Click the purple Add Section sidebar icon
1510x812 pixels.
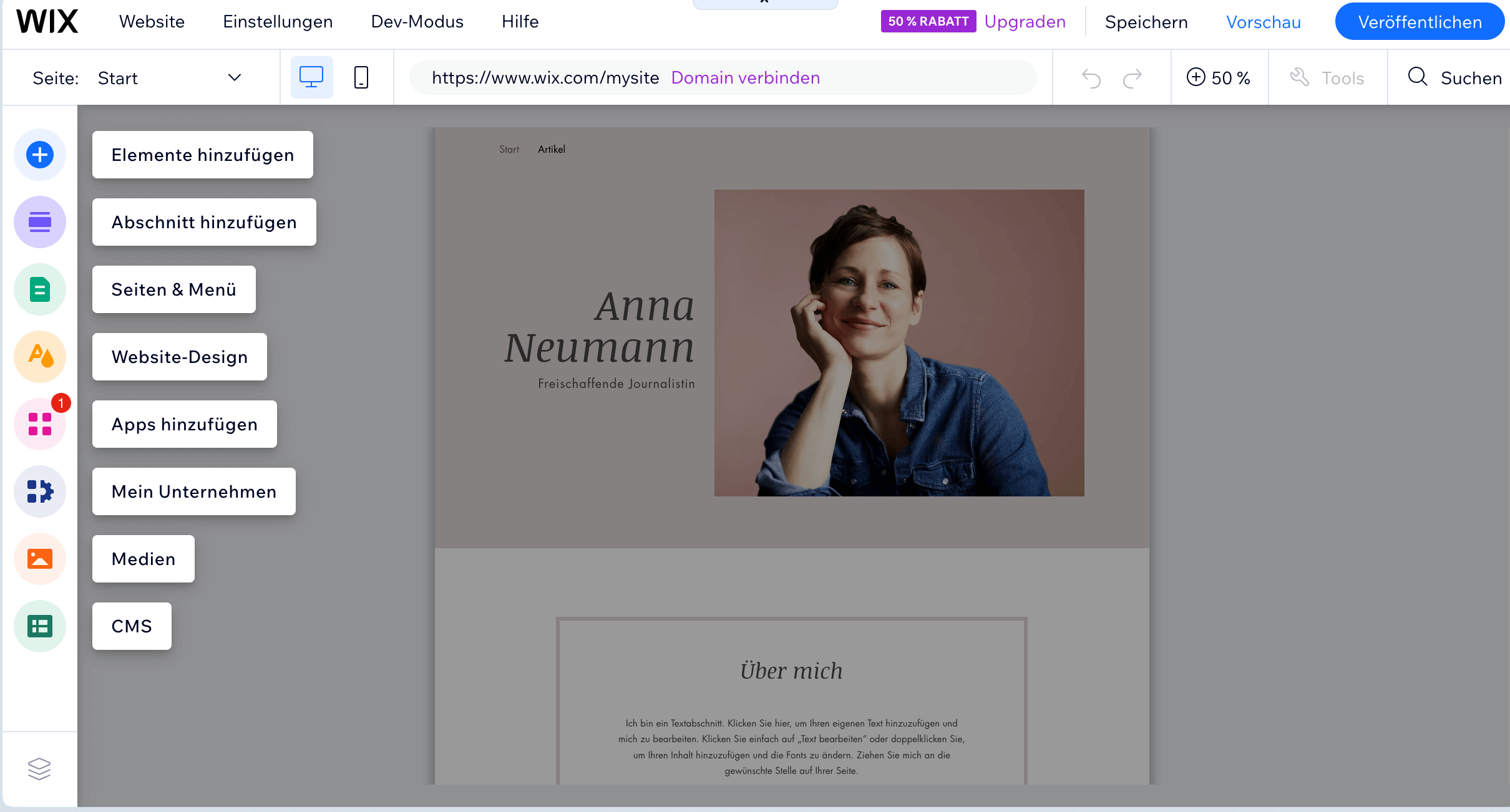pyautogui.click(x=40, y=222)
